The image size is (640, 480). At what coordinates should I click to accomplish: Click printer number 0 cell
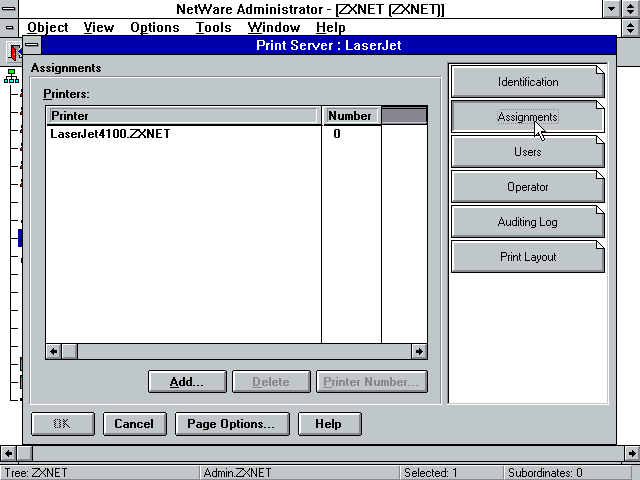tap(337, 134)
